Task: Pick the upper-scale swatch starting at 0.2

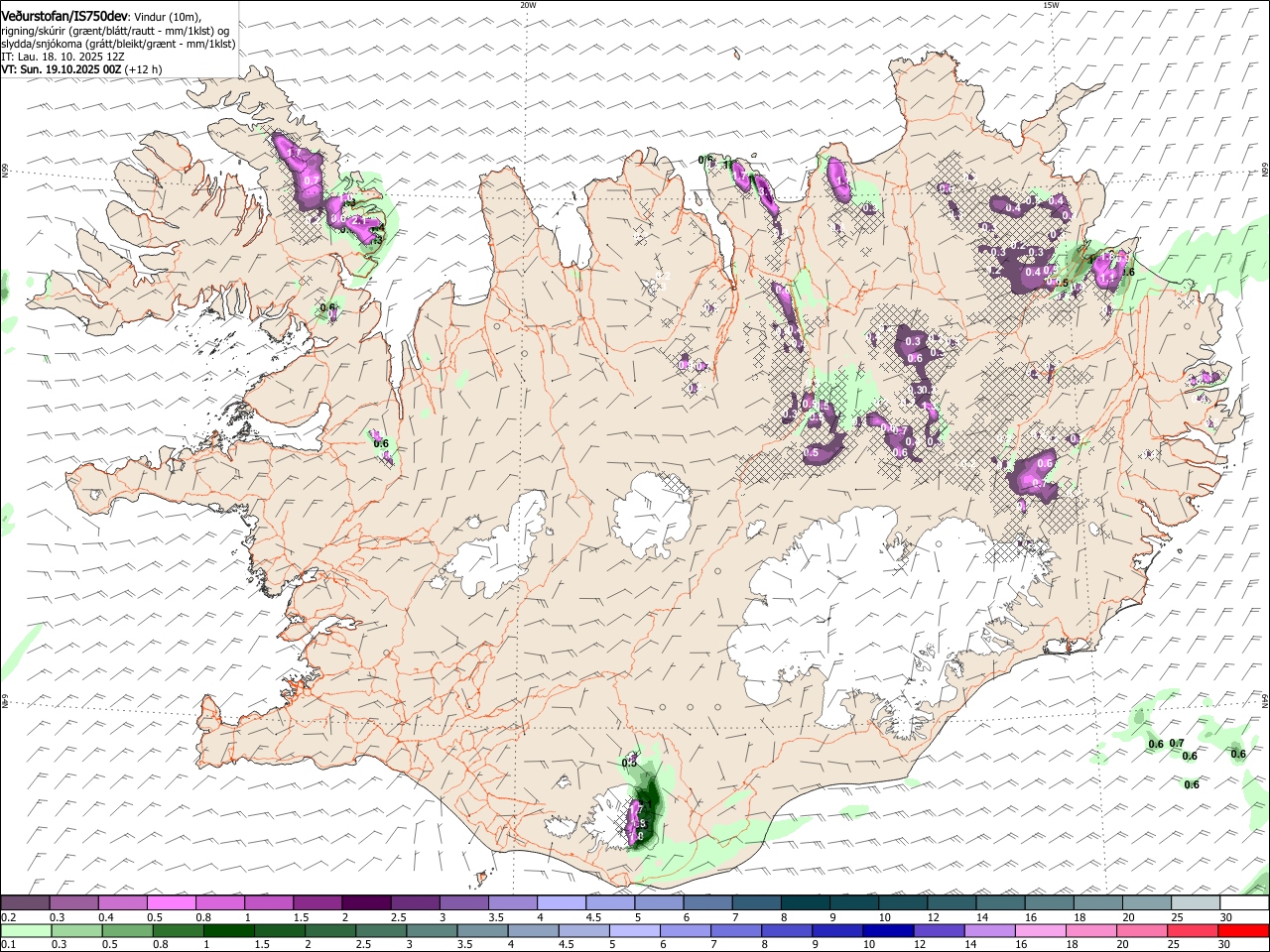Action: (x=25, y=902)
